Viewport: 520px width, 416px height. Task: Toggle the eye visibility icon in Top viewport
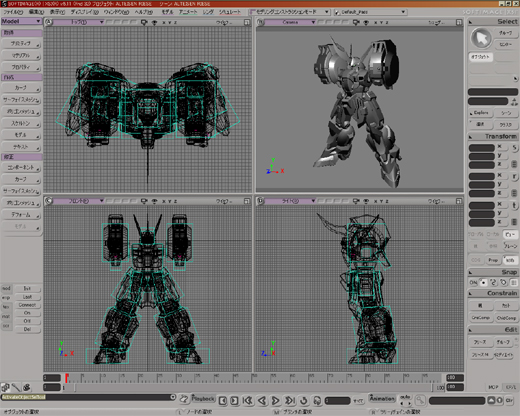[x=154, y=22]
